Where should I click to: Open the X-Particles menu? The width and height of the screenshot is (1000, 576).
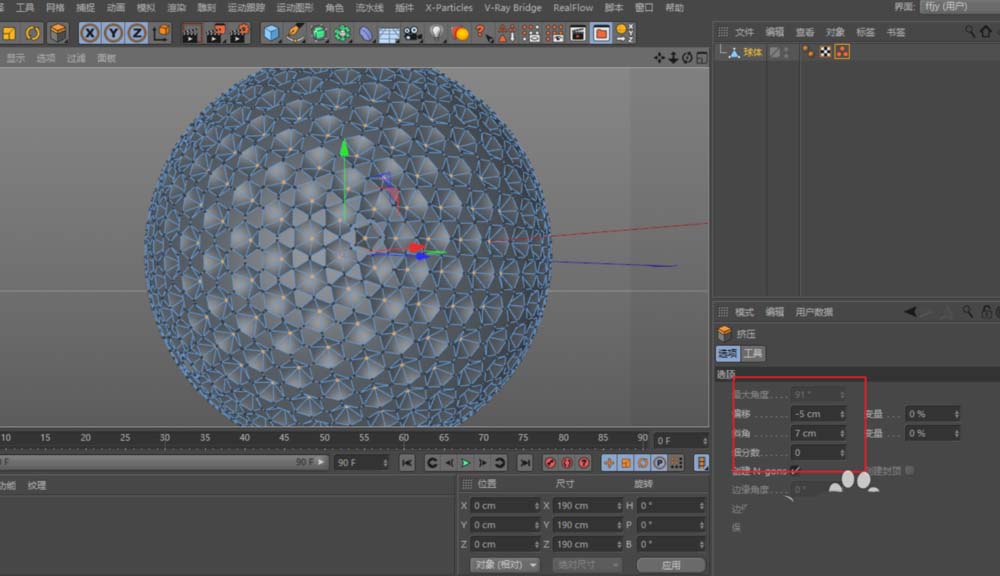[448, 8]
